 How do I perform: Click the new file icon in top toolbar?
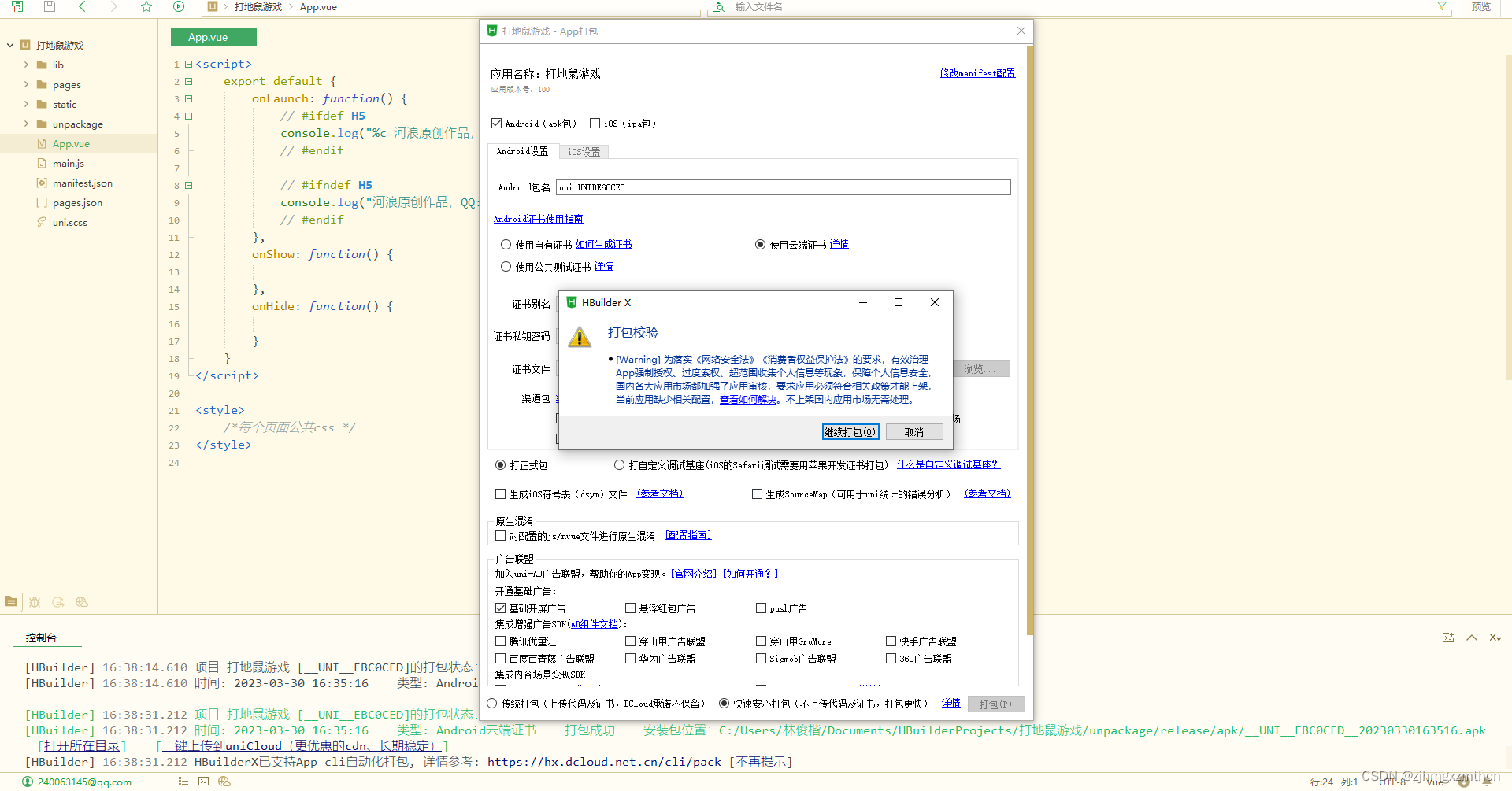(17, 6)
